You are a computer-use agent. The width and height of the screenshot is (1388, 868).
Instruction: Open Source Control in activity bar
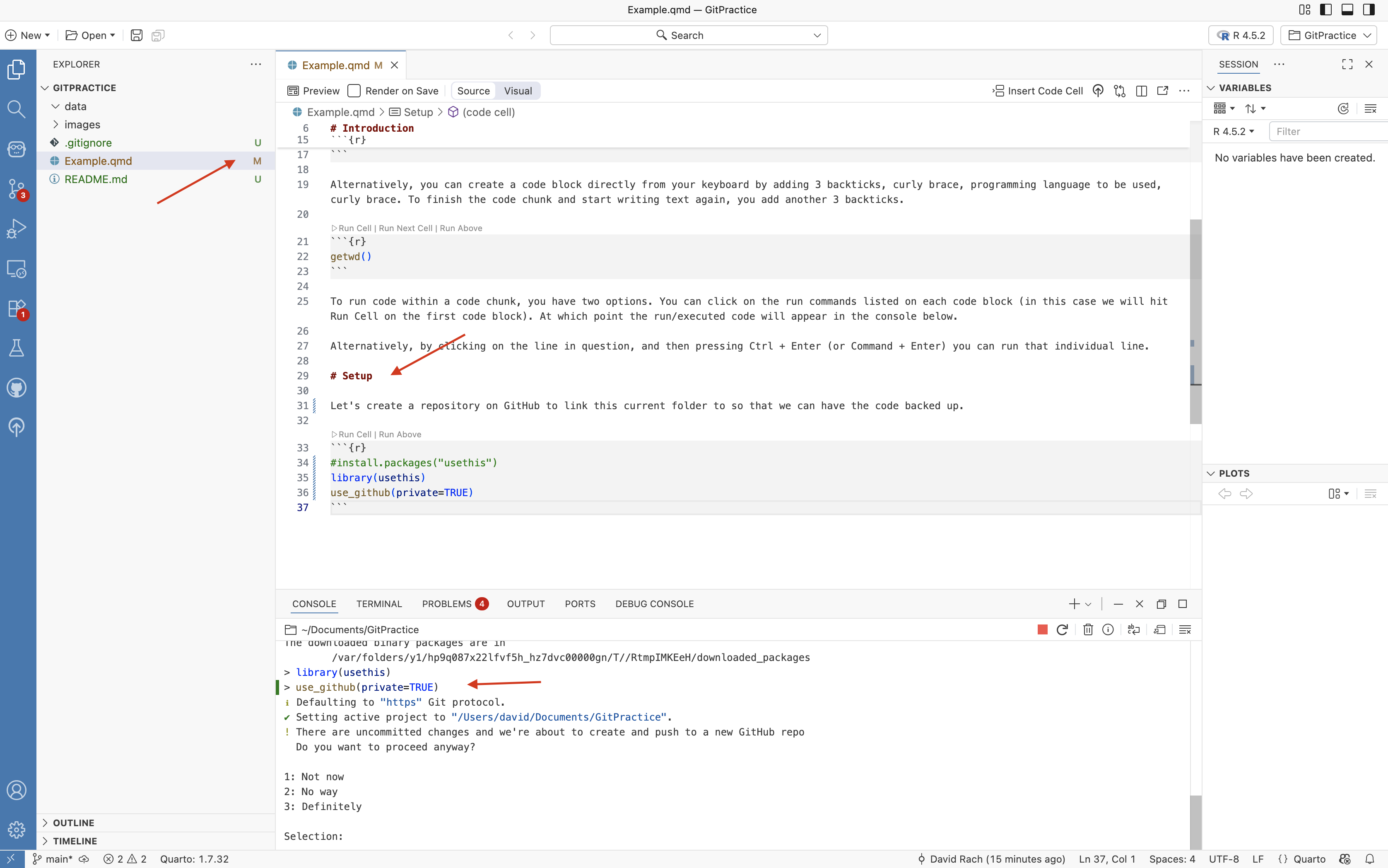coord(16,188)
